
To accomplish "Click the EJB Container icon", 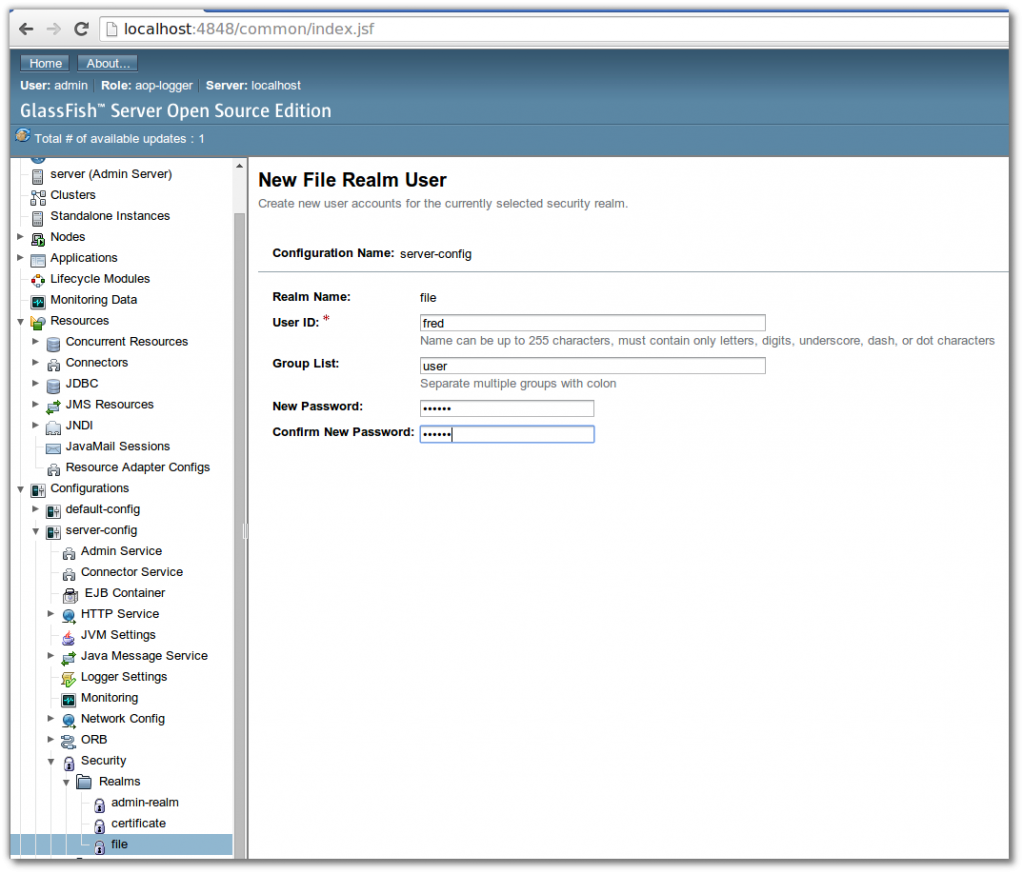I will (71, 593).
